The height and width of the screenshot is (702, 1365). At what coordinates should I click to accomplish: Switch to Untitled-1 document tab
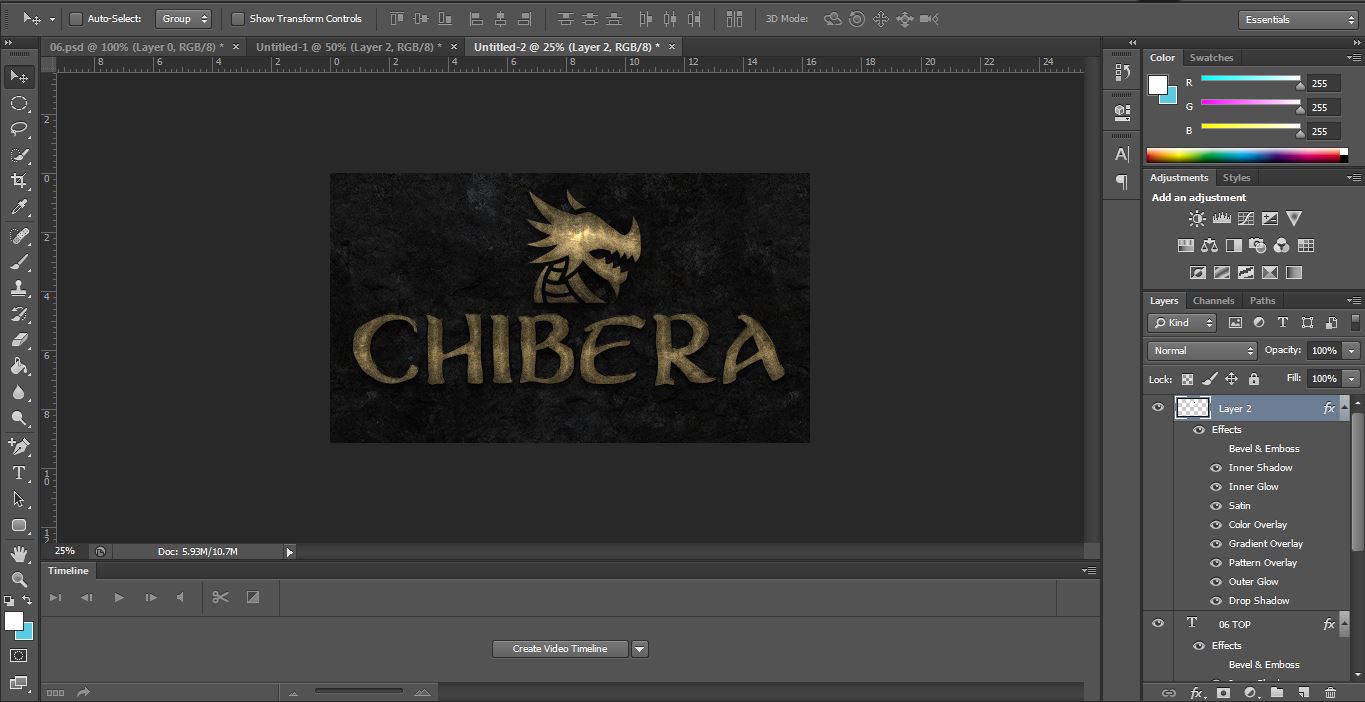[x=349, y=47]
